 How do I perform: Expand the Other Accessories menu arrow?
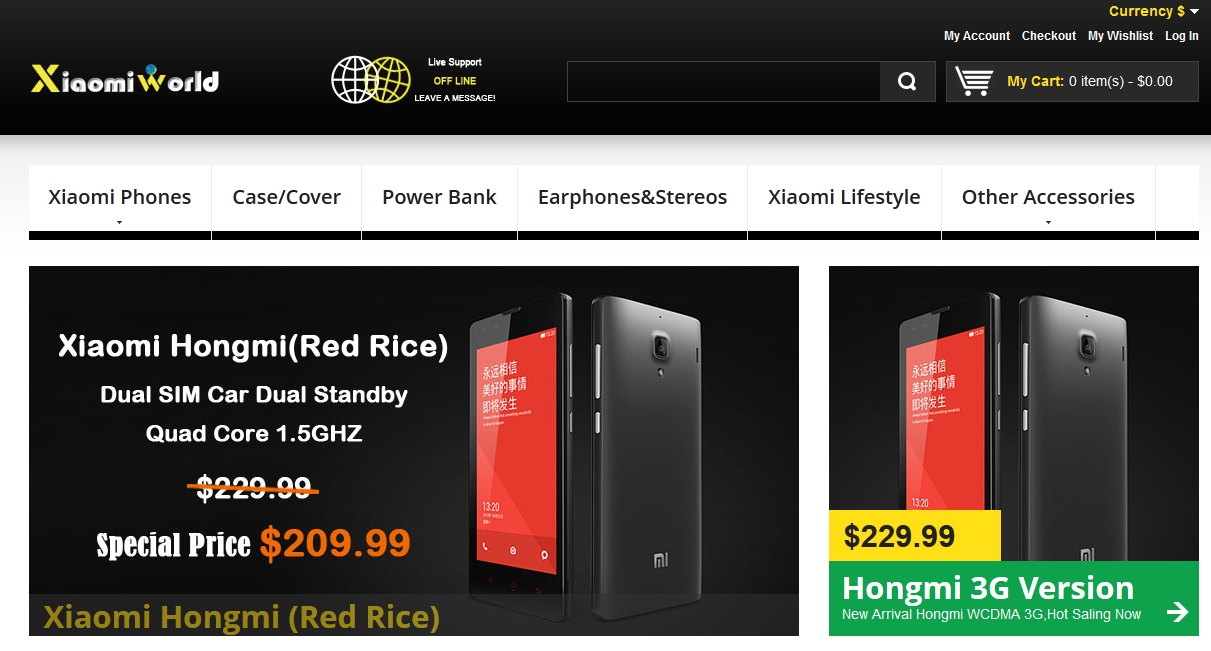tap(1048, 223)
